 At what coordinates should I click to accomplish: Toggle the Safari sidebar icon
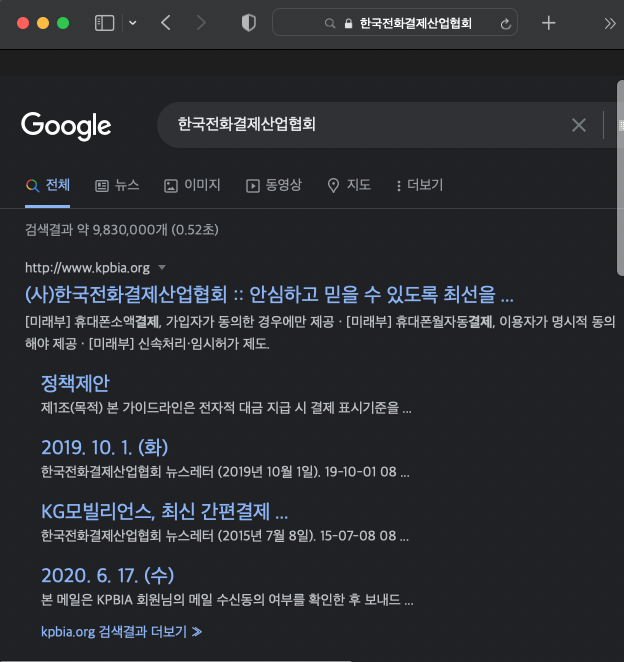(x=104, y=23)
